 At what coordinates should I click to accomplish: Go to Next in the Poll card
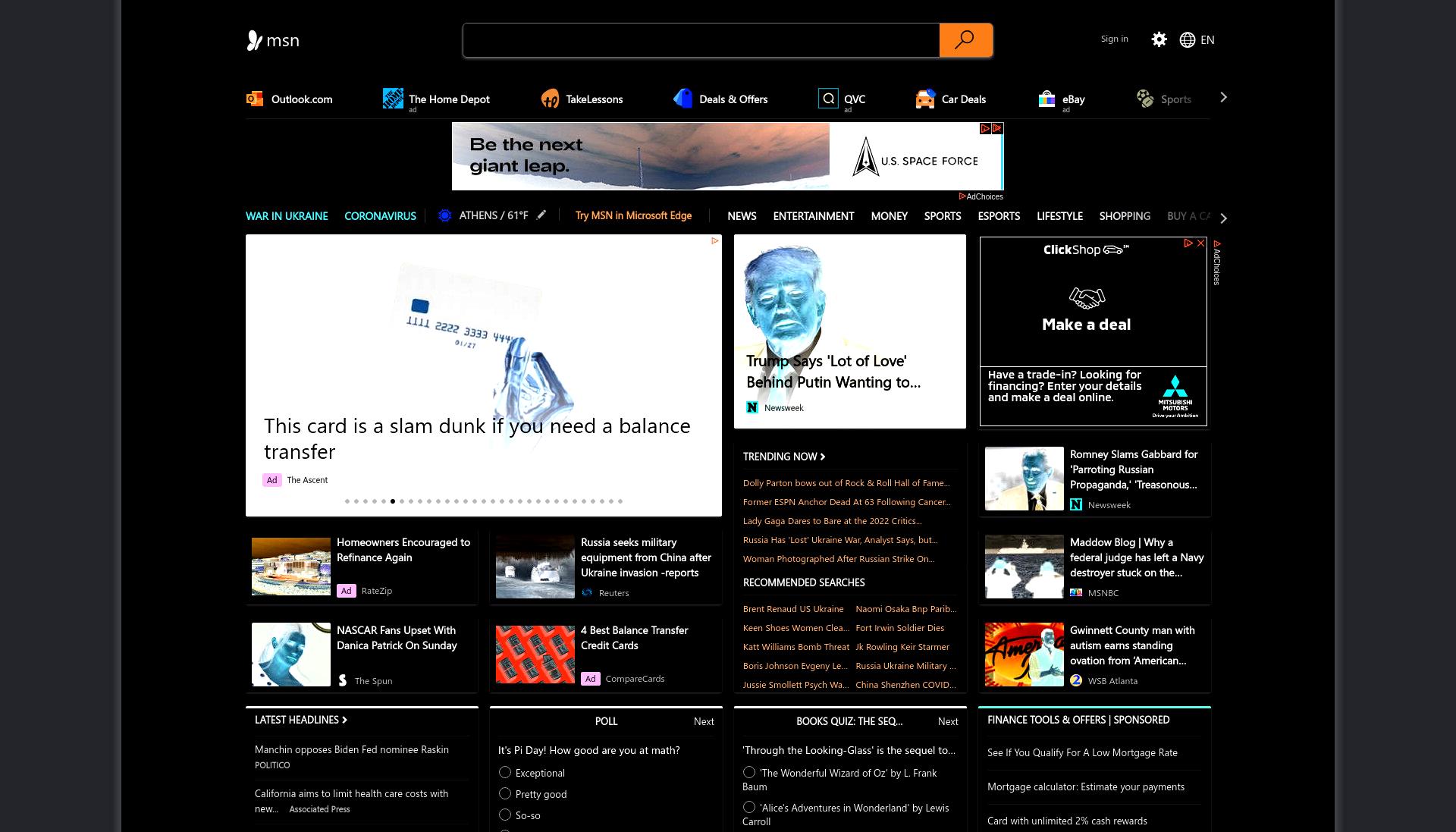click(704, 721)
